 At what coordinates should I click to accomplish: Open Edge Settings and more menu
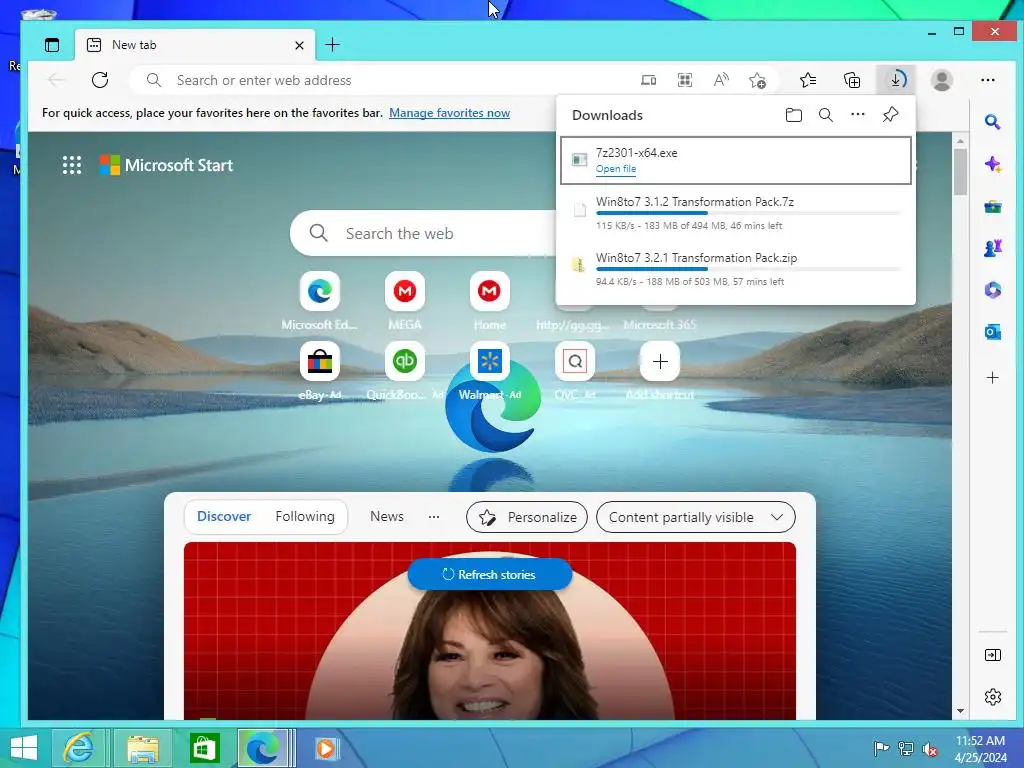(x=988, y=80)
